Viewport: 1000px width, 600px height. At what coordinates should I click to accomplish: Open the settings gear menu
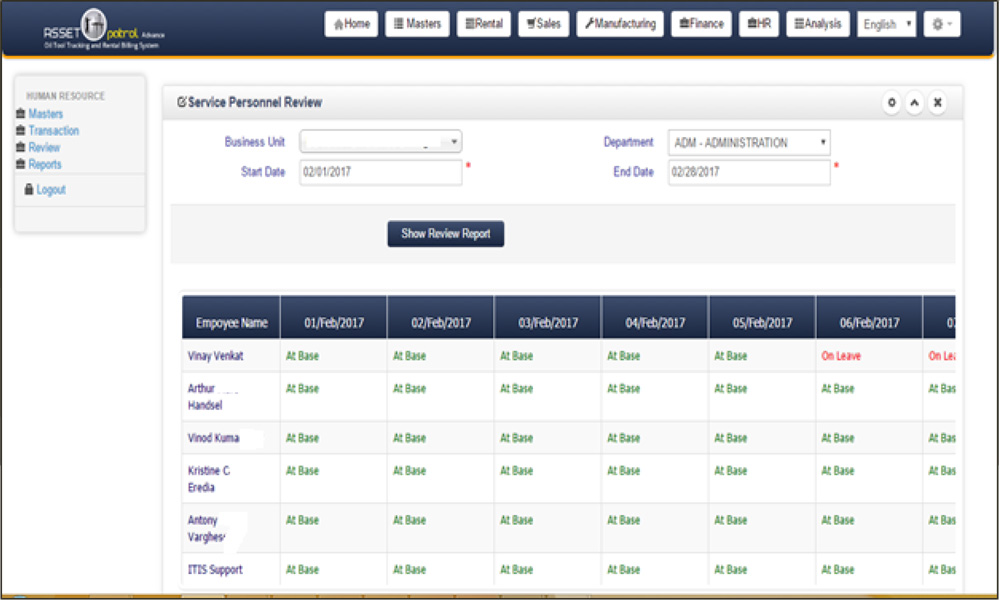pyautogui.click(x=941, y=24)
